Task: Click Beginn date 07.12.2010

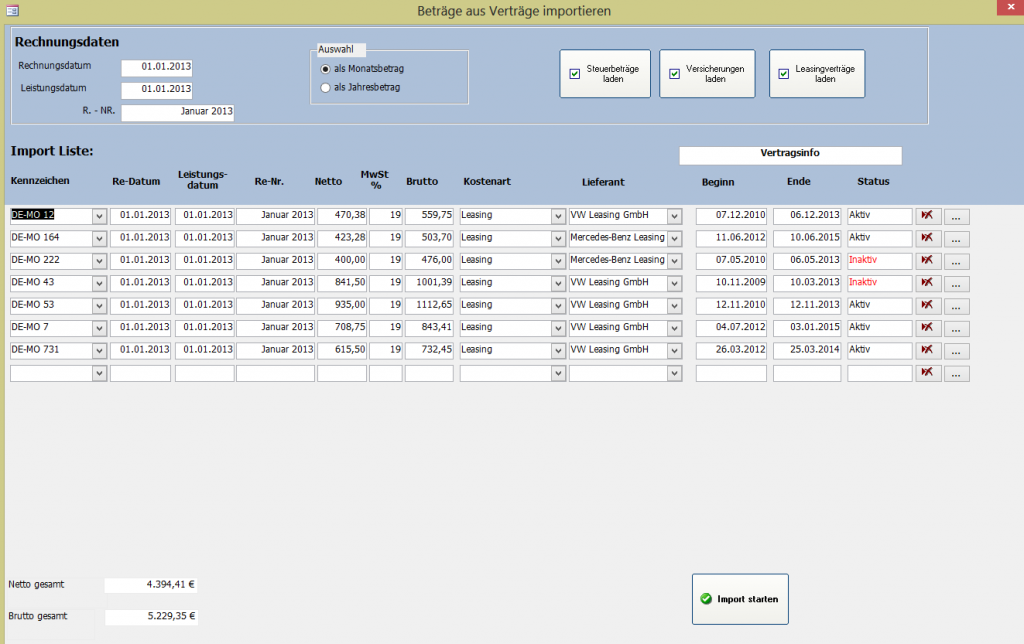Action: 731,216
